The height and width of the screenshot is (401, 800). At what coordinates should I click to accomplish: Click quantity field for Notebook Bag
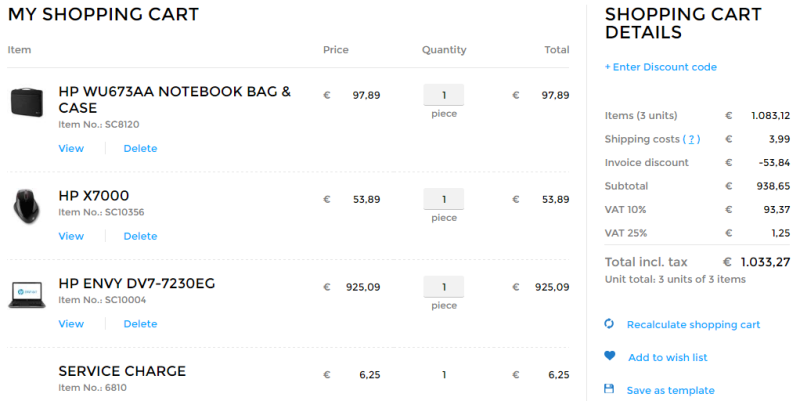pyautogui.click(x=444, y=96)
